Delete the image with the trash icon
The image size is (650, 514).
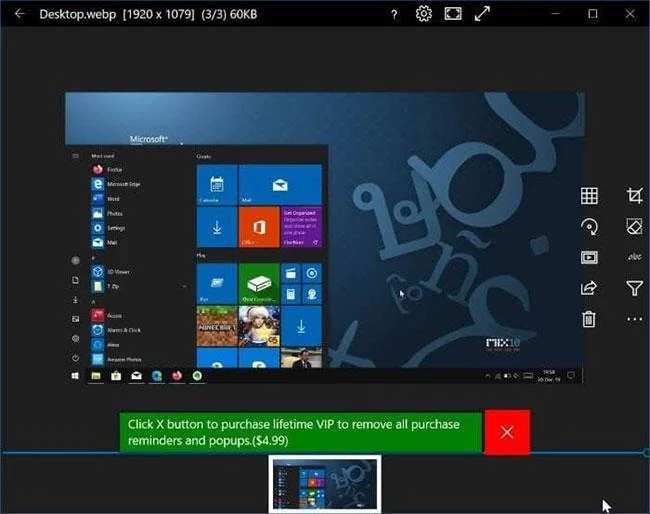pos(589,319)
